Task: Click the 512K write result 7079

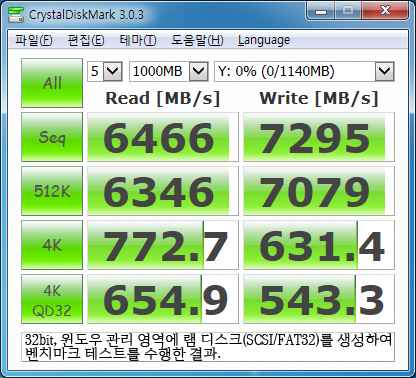Action: click(x=319, y=191)
